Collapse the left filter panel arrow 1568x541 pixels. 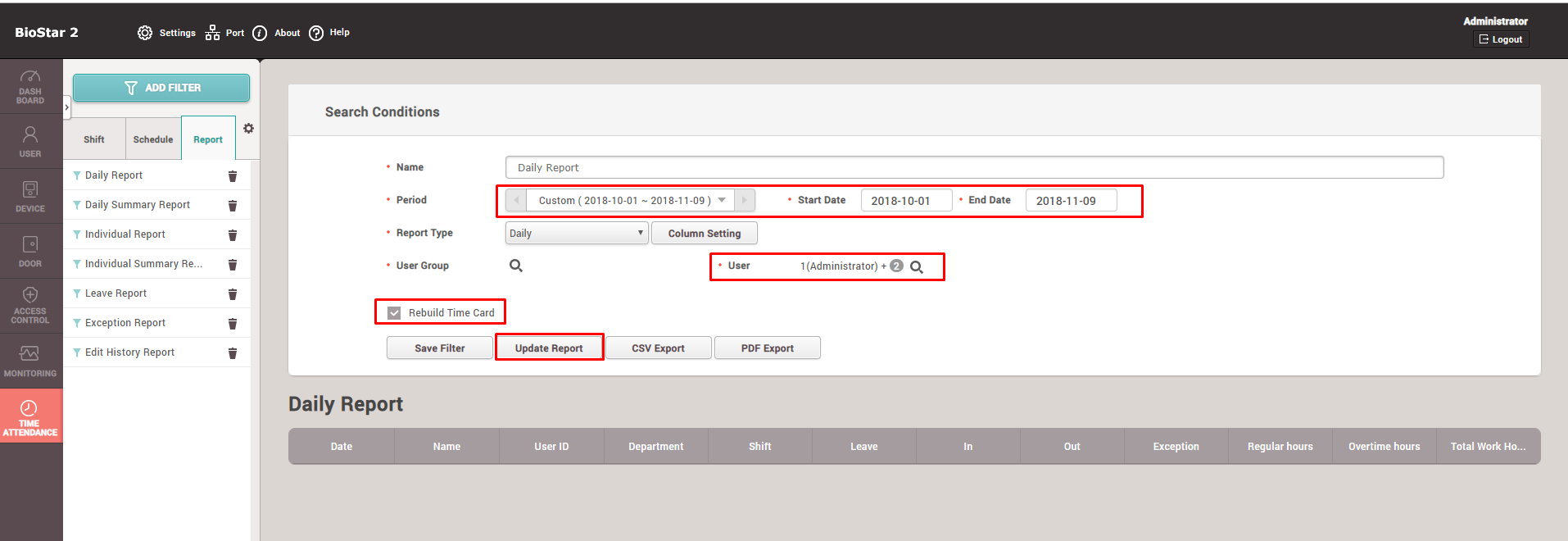(x=67, y=107)
